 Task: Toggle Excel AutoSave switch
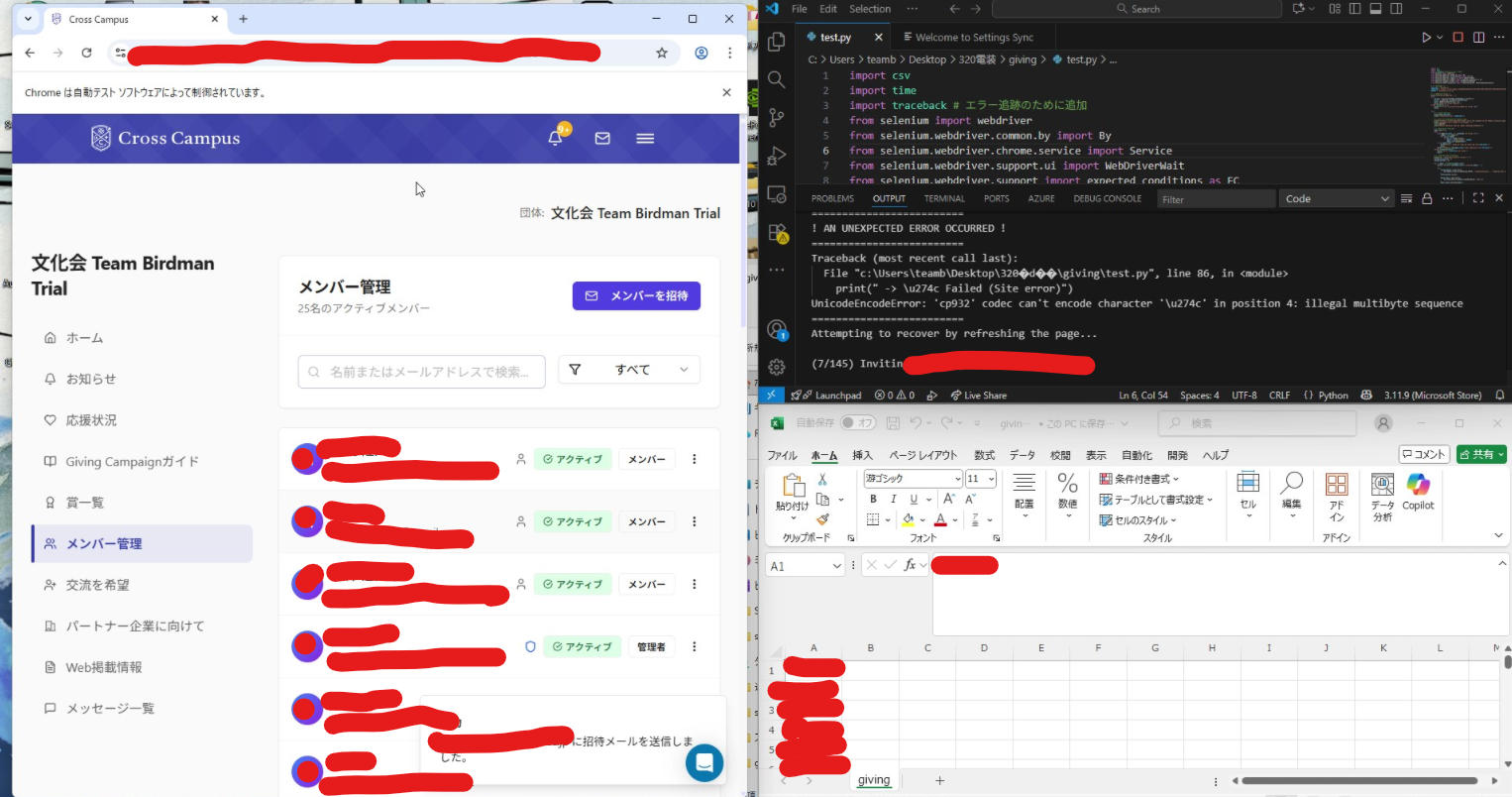(857, 423)
